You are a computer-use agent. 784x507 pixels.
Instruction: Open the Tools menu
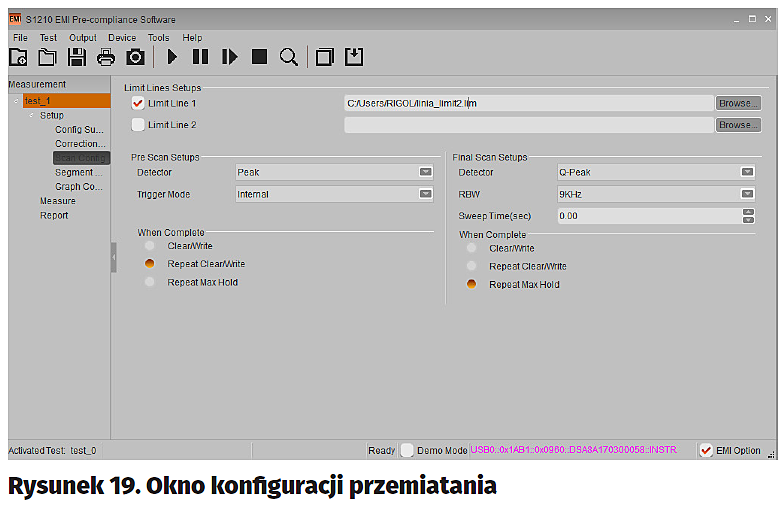point(158,37)
